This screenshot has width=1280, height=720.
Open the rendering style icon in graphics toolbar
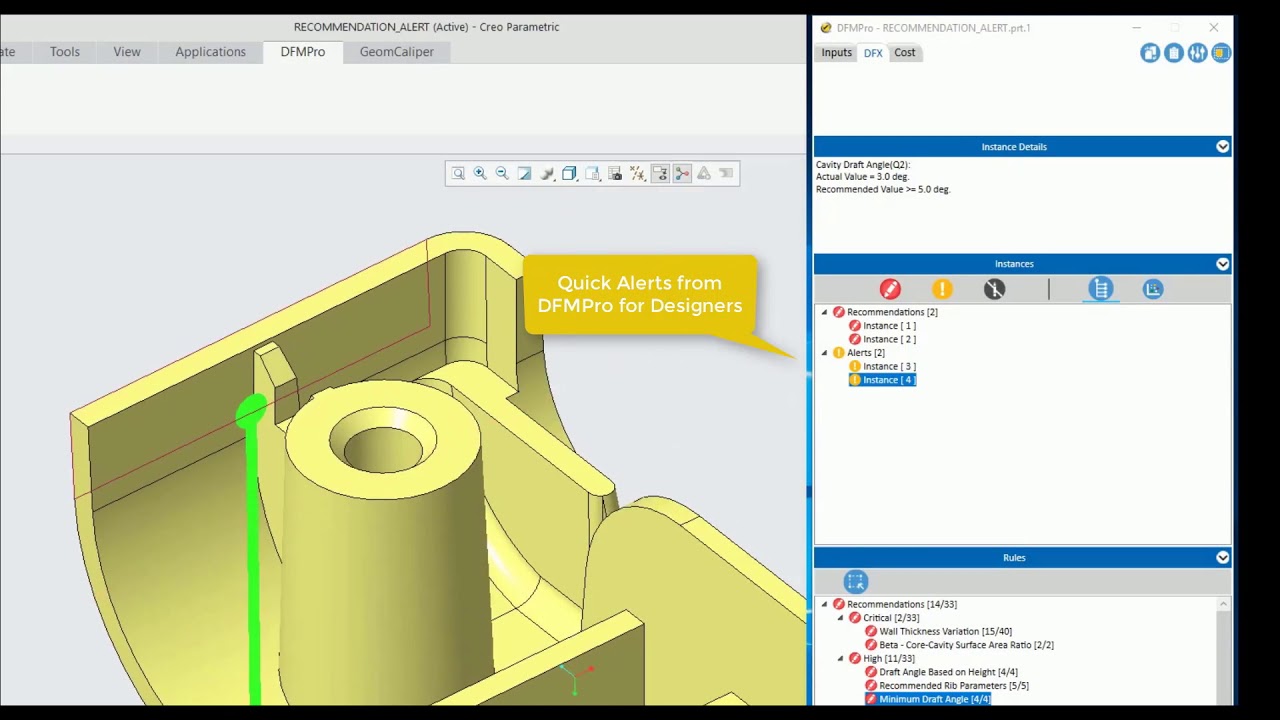point(547,174)
